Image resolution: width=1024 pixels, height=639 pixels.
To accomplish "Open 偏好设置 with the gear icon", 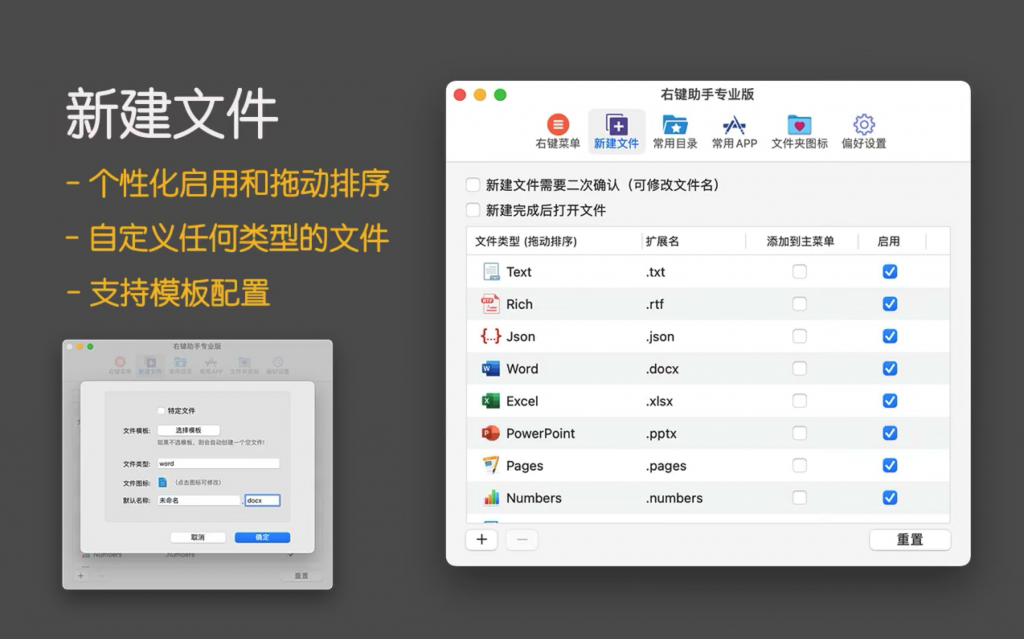I will click(862, 125).
